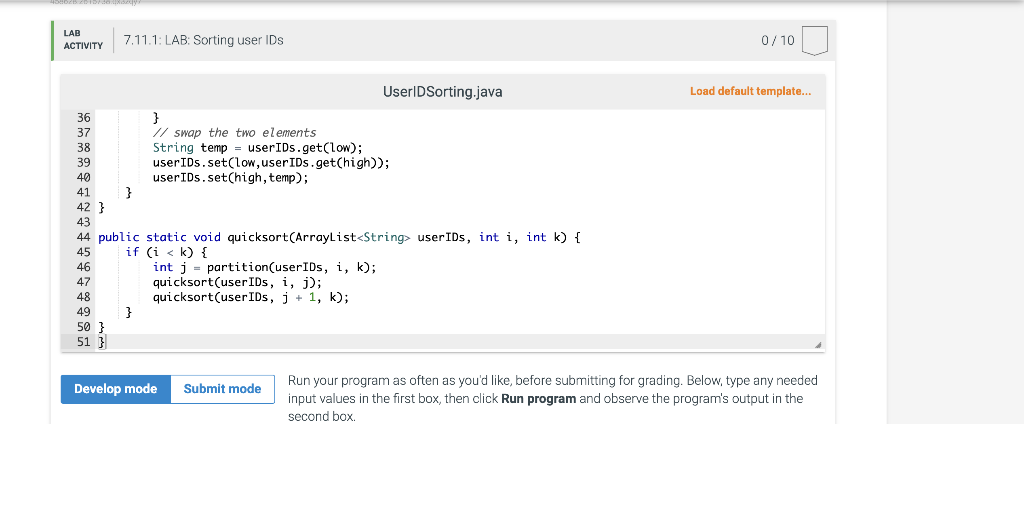Click quicksort(userIDs, j + 1, k) line
The height and width of the screenshot is (521, 1024).
pyautogui.click(x=251, y=297)
